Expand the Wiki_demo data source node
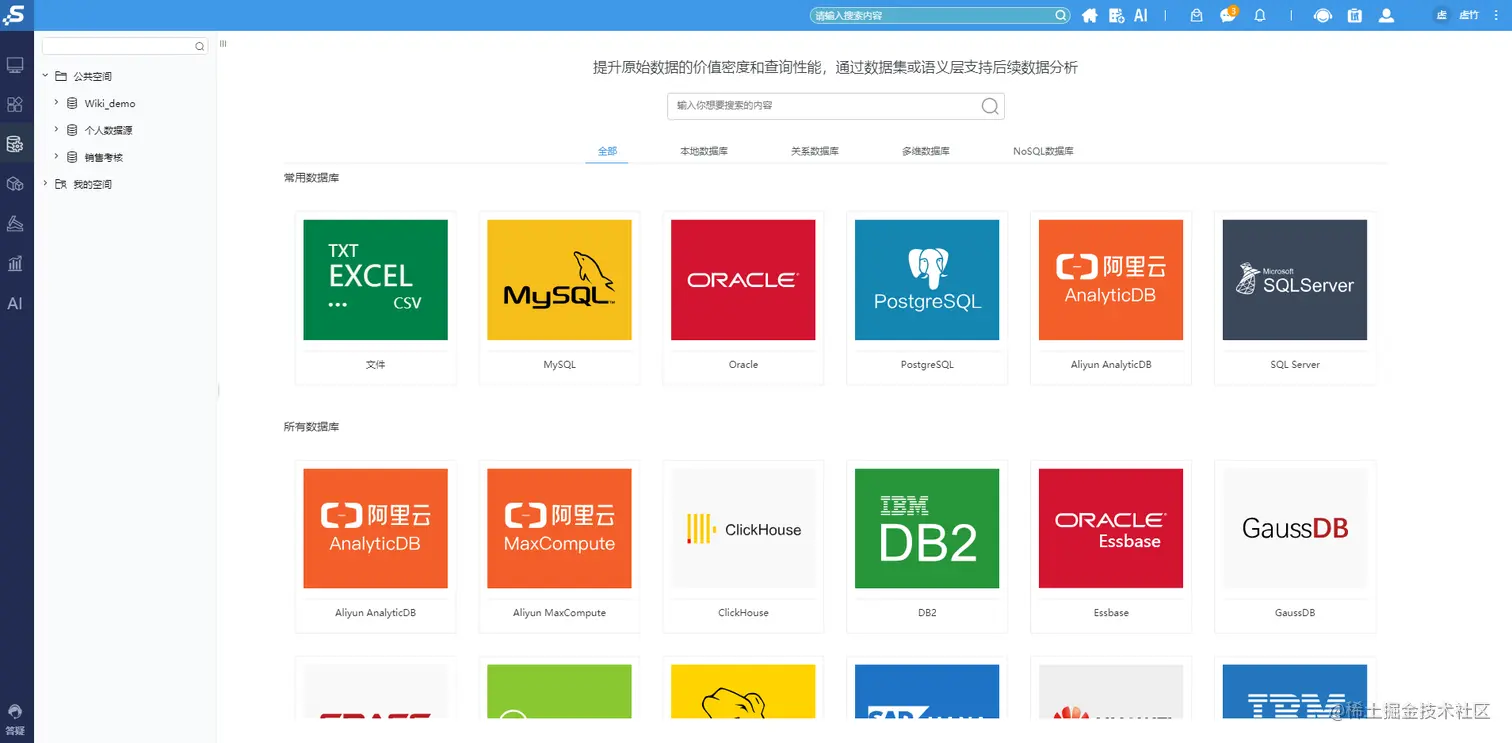 (x=57, y=102)
